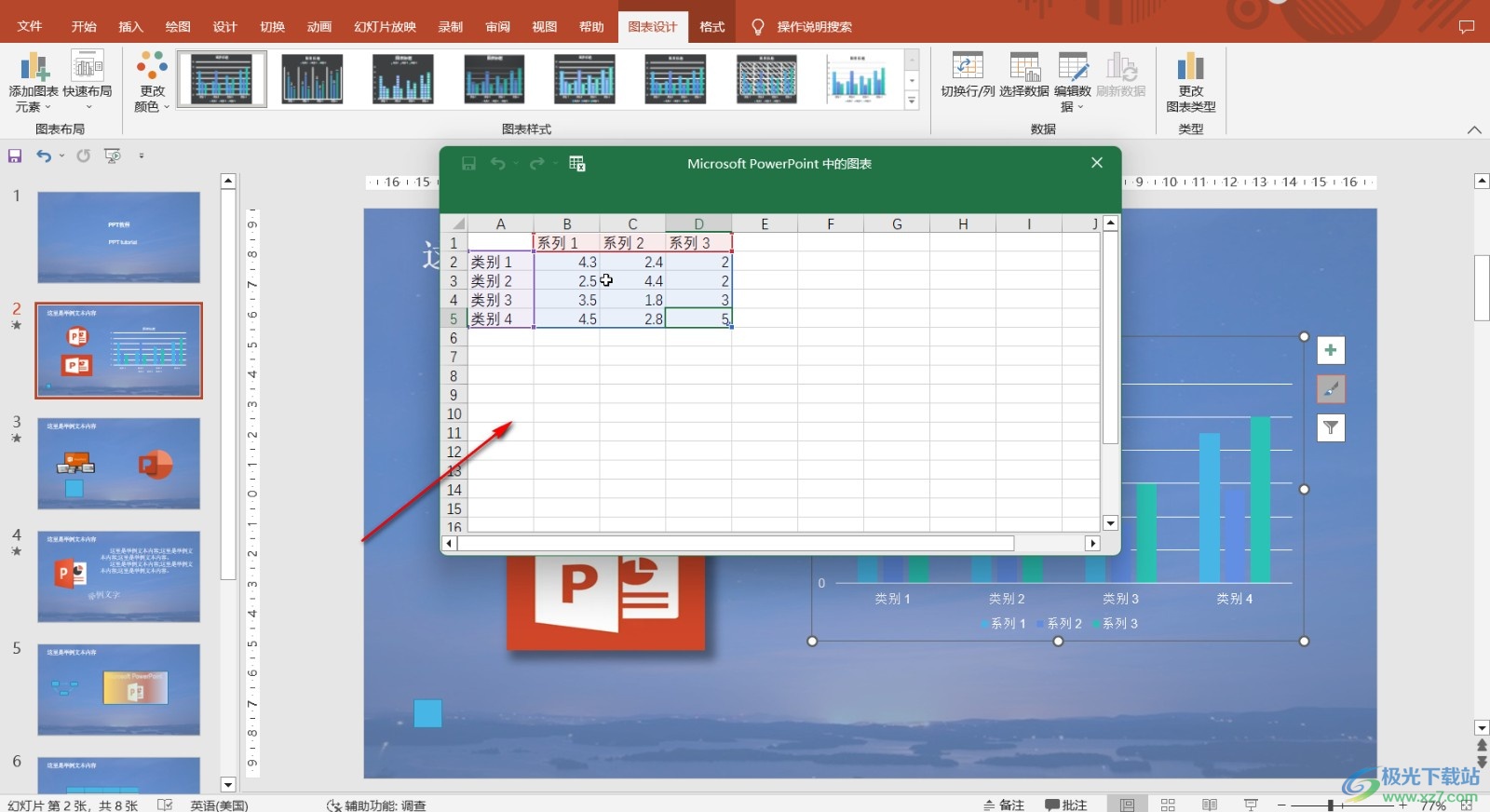The image size is (1490, 812).
Task: Click the zoom out minus button
Action: point(1282,805)
